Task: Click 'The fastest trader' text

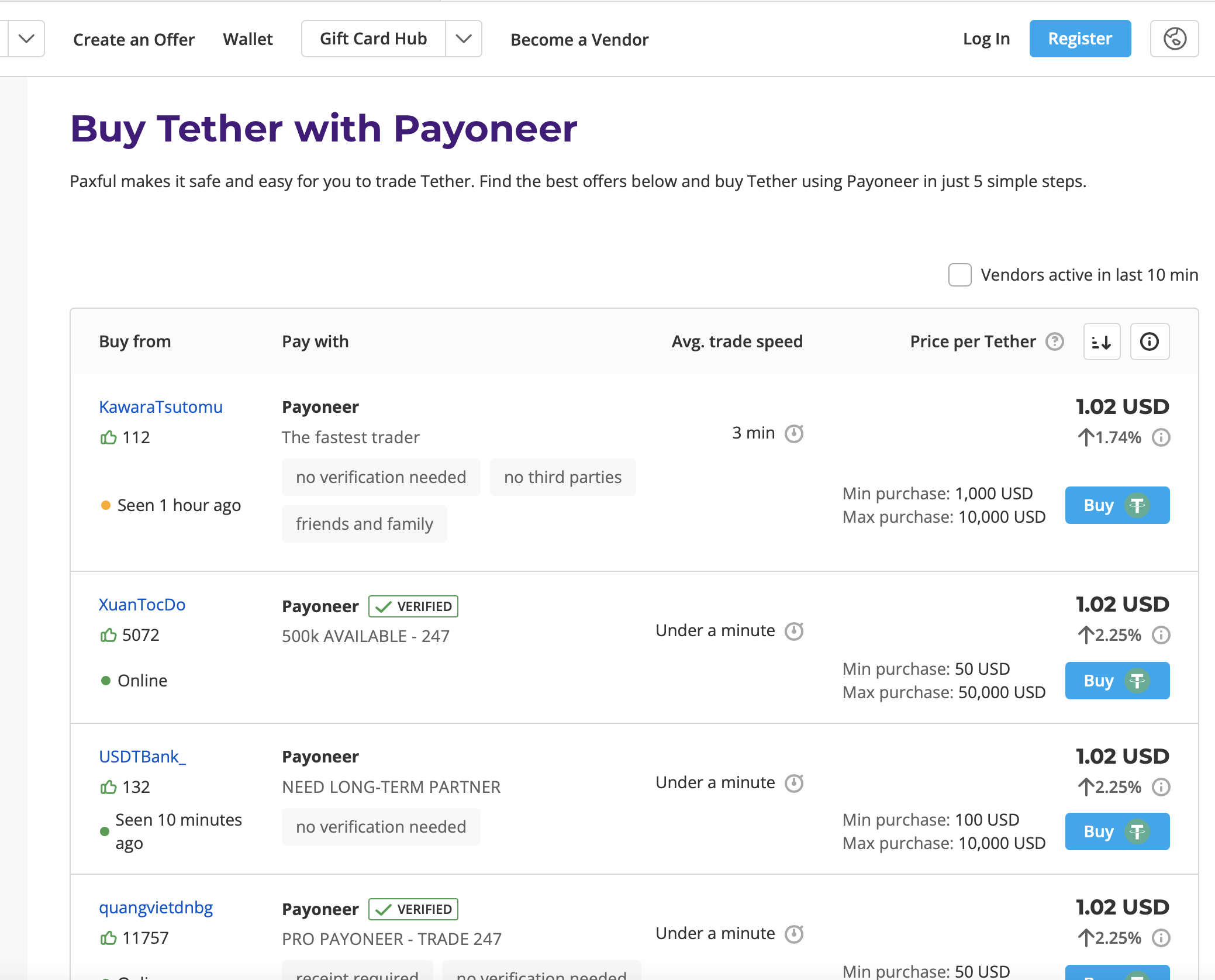Action: 351,437
